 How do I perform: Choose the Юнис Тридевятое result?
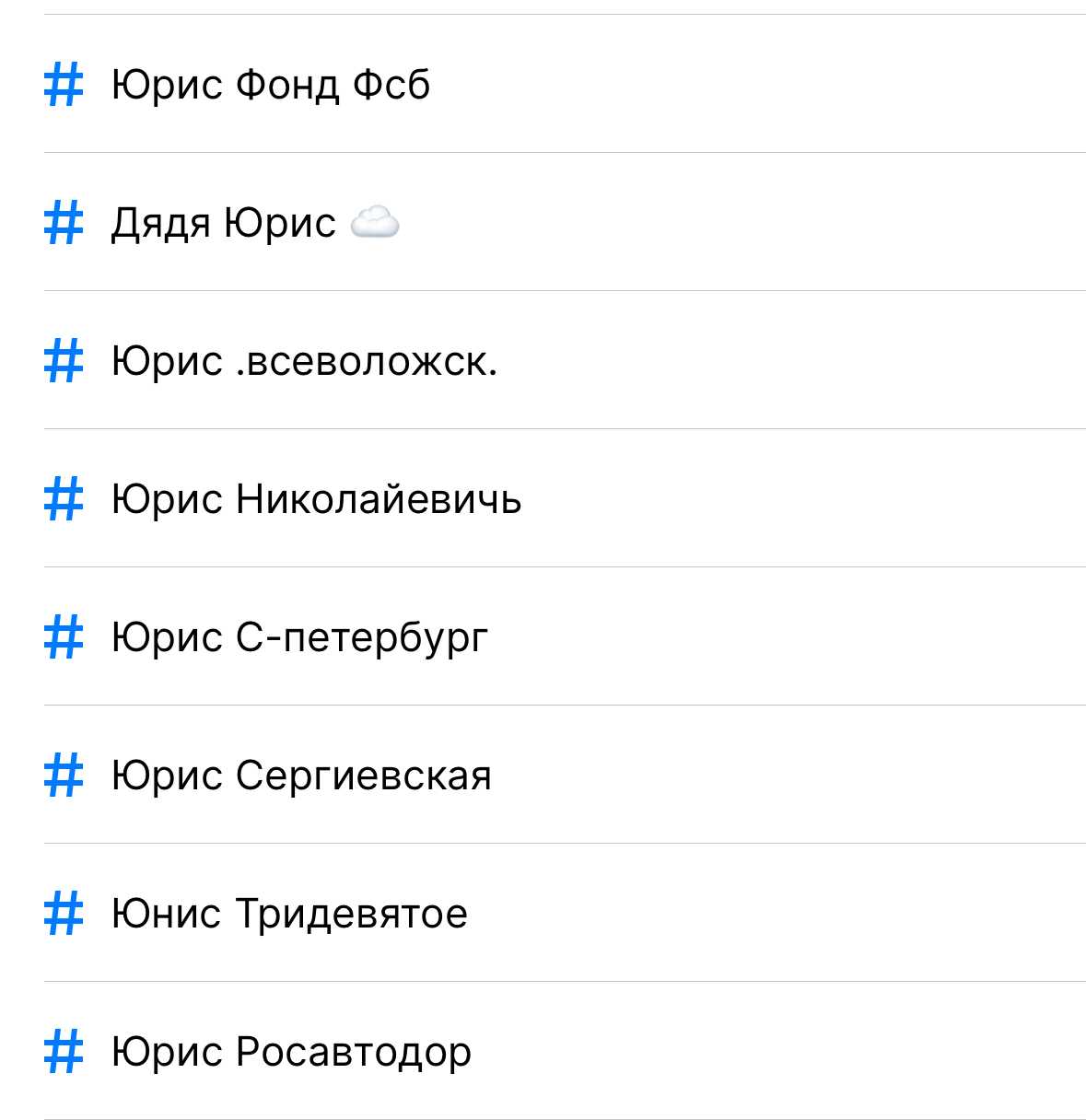click(289, 914)
